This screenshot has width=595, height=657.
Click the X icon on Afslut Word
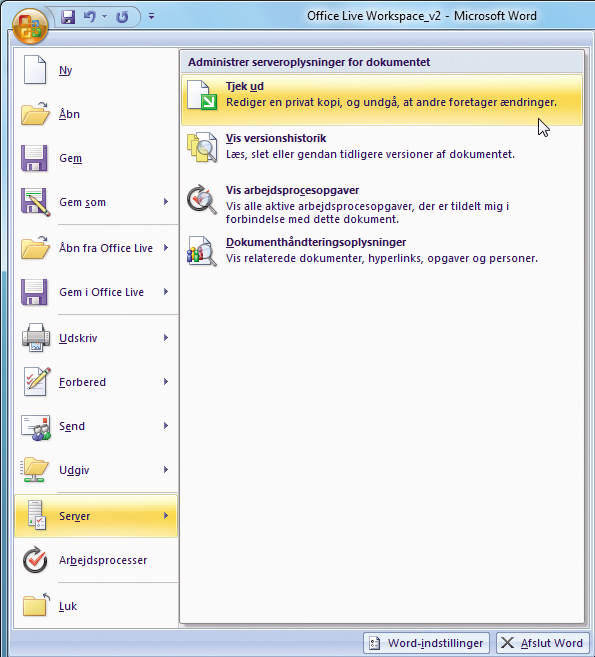click(x=507, y=642)
